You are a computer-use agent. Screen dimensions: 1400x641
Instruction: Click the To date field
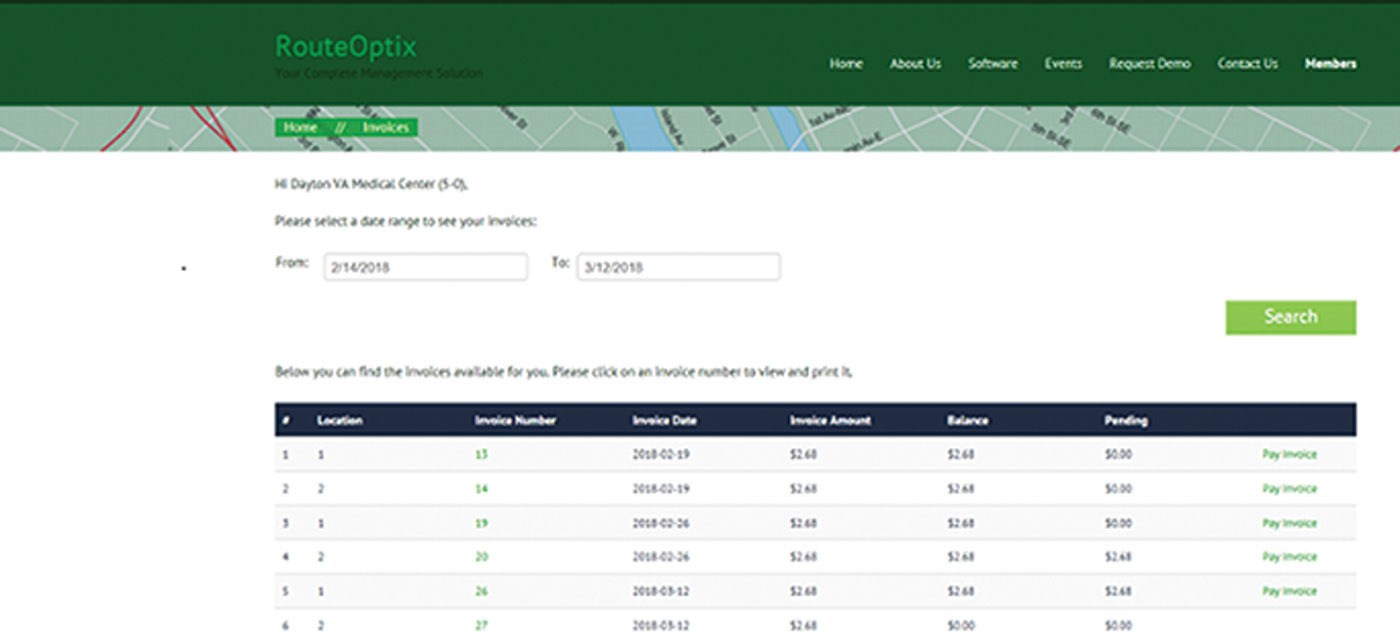(x=679, y=266)
